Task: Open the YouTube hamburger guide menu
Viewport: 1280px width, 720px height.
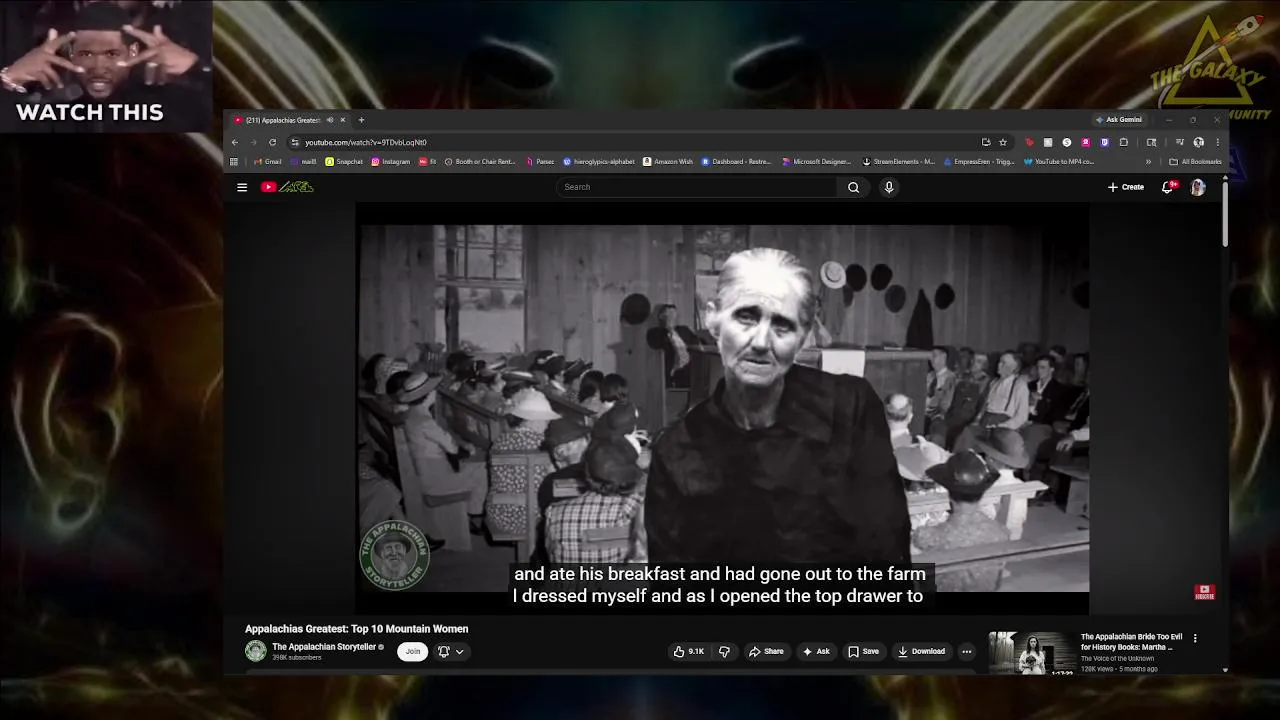Action: coord(241,187)
